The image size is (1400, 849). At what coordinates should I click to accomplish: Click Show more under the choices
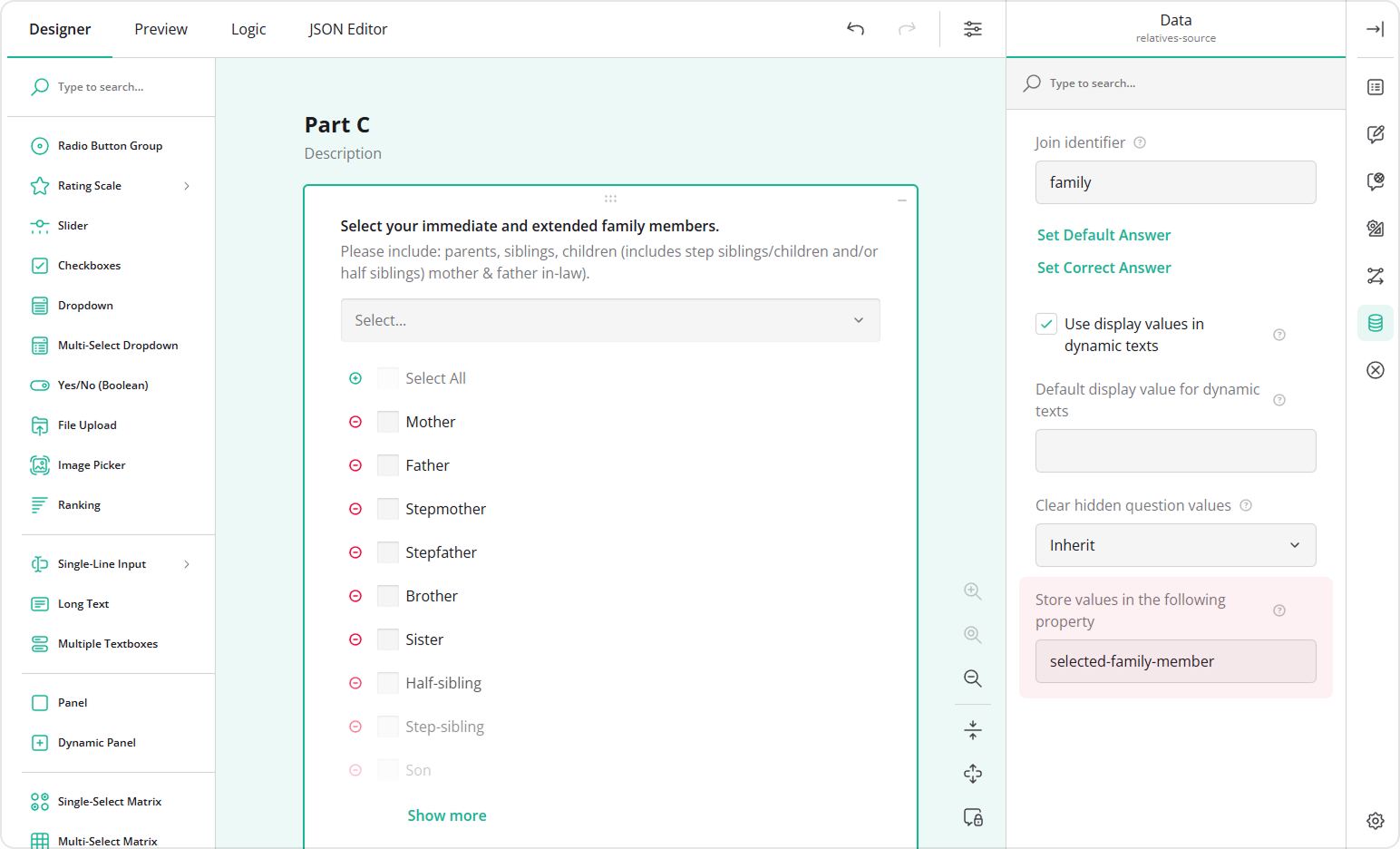[446, 815]
